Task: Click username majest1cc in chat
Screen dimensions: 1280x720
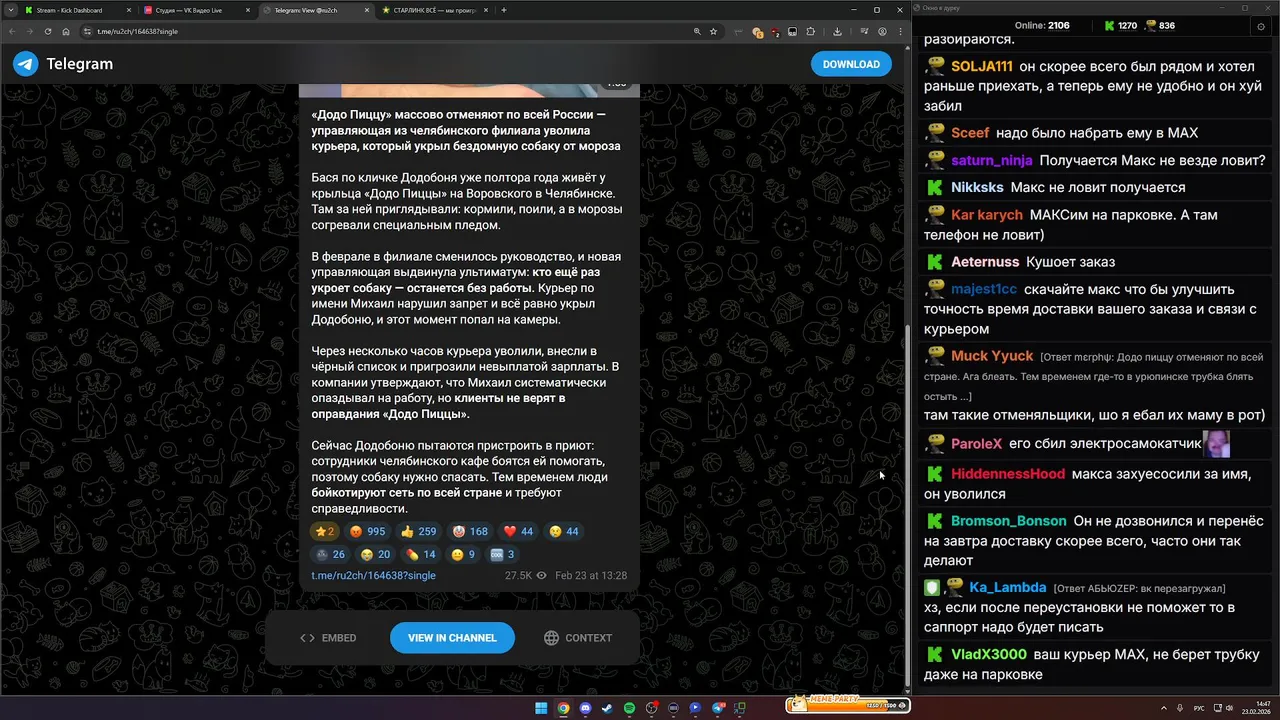Action: point(984,289)
